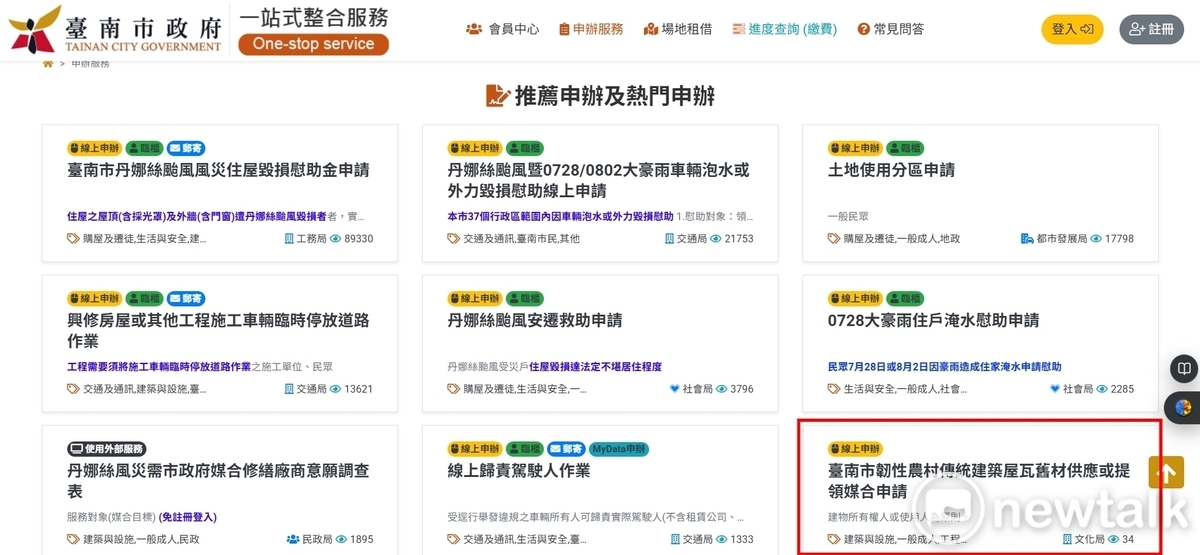
Task: Click 線上申辦 badge on 0728大豪雨住戶淹水 card
Action: 855,298
